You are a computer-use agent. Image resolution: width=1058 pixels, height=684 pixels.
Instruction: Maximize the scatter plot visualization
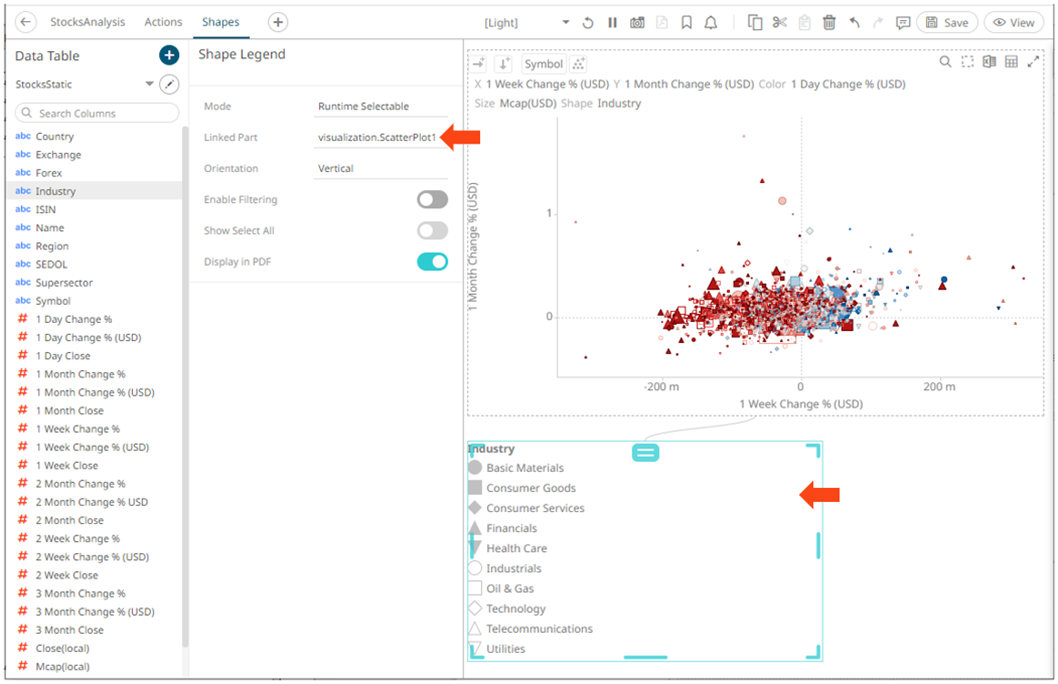point(1033,62)
